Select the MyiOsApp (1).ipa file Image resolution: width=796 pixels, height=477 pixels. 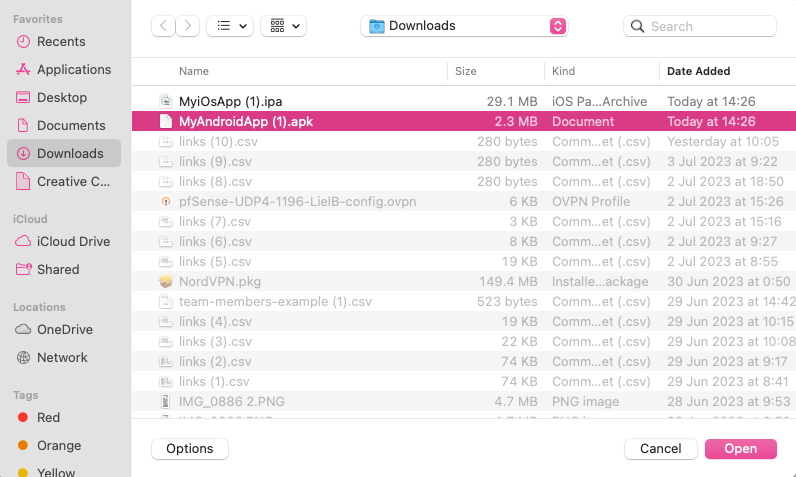click(232, 102)
